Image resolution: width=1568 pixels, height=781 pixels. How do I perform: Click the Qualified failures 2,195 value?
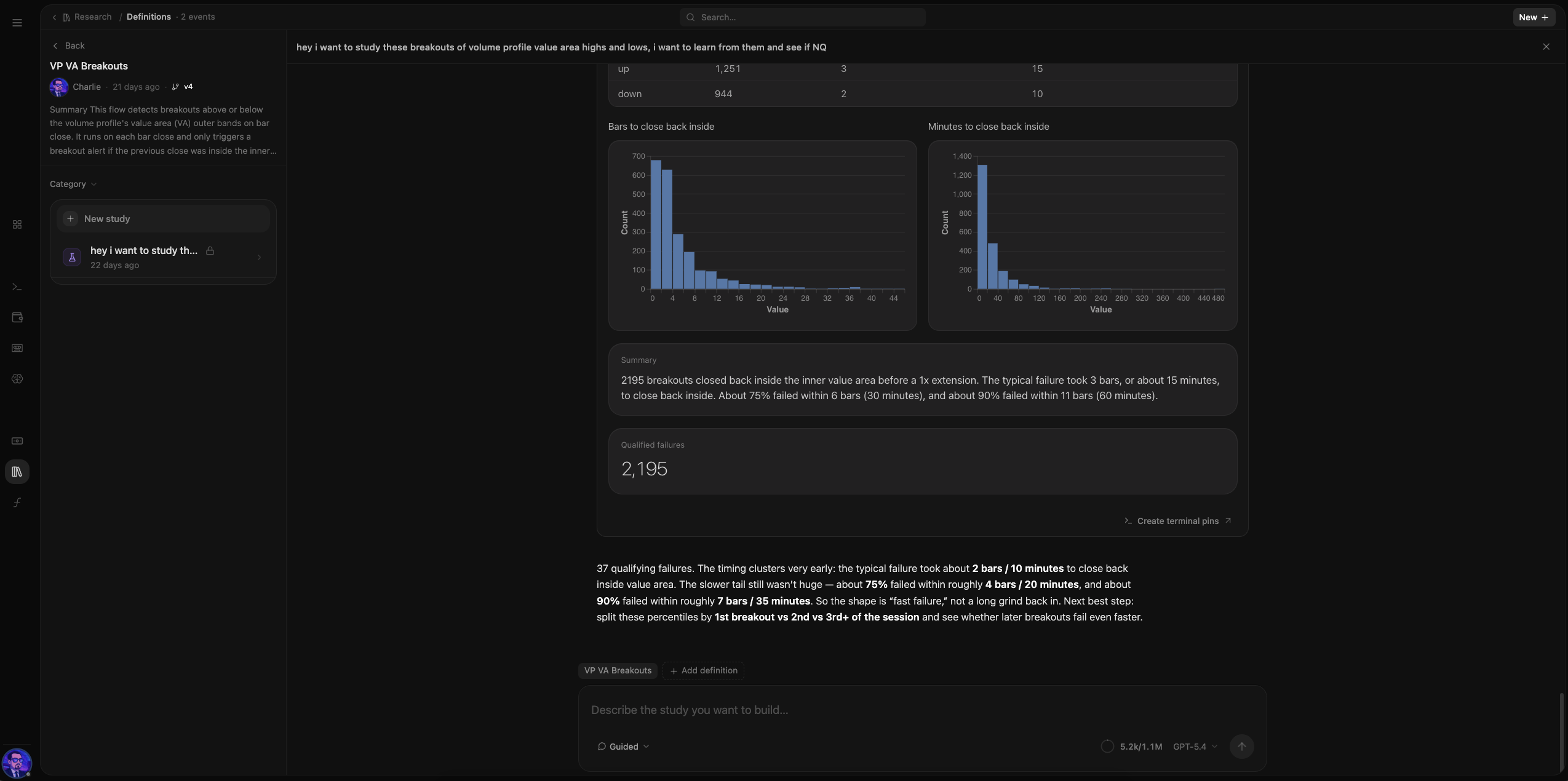pyautogui.click(x=644, y=469)
